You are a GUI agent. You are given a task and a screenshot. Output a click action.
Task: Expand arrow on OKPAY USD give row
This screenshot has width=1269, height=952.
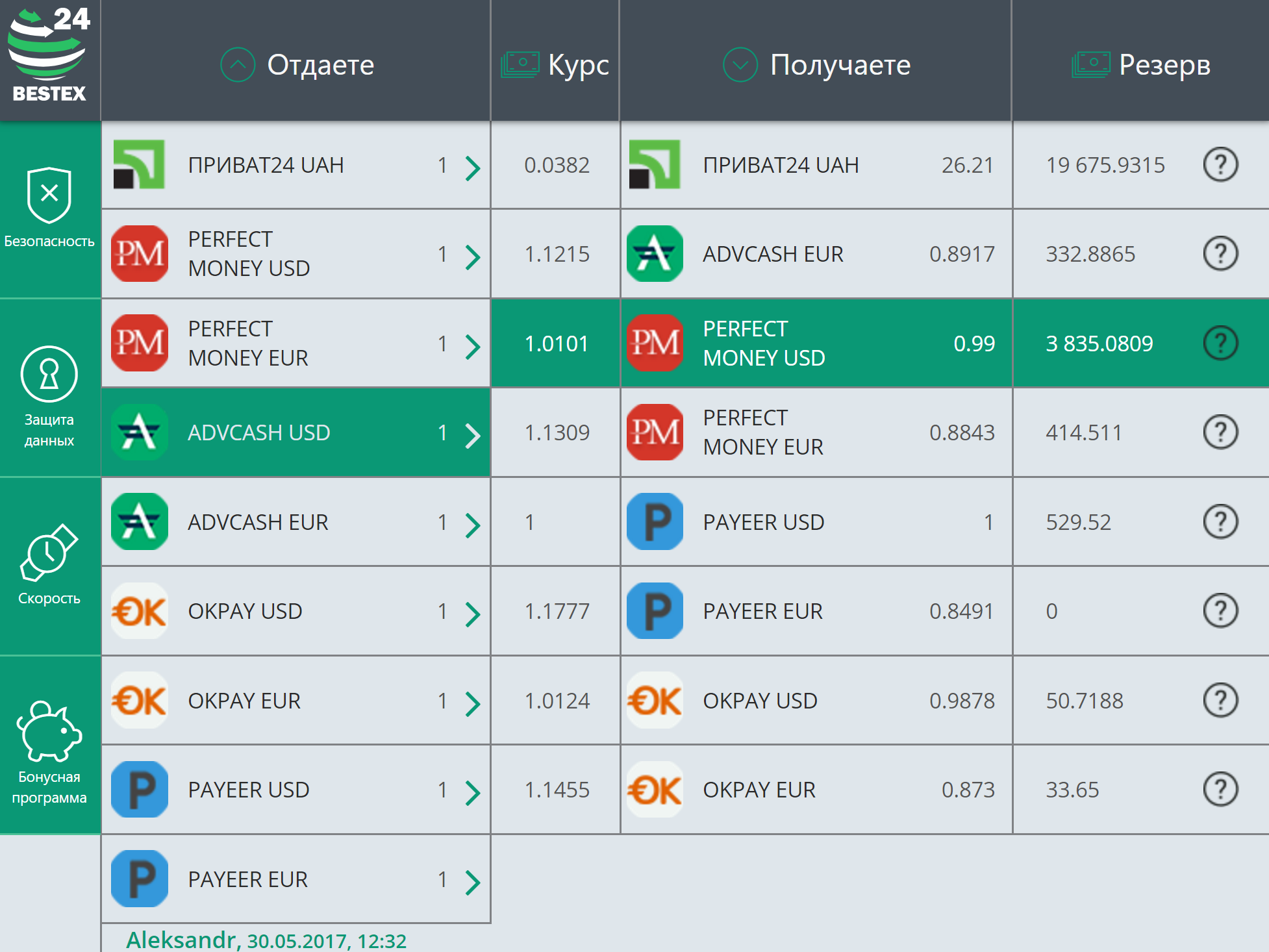coord(473,614)
